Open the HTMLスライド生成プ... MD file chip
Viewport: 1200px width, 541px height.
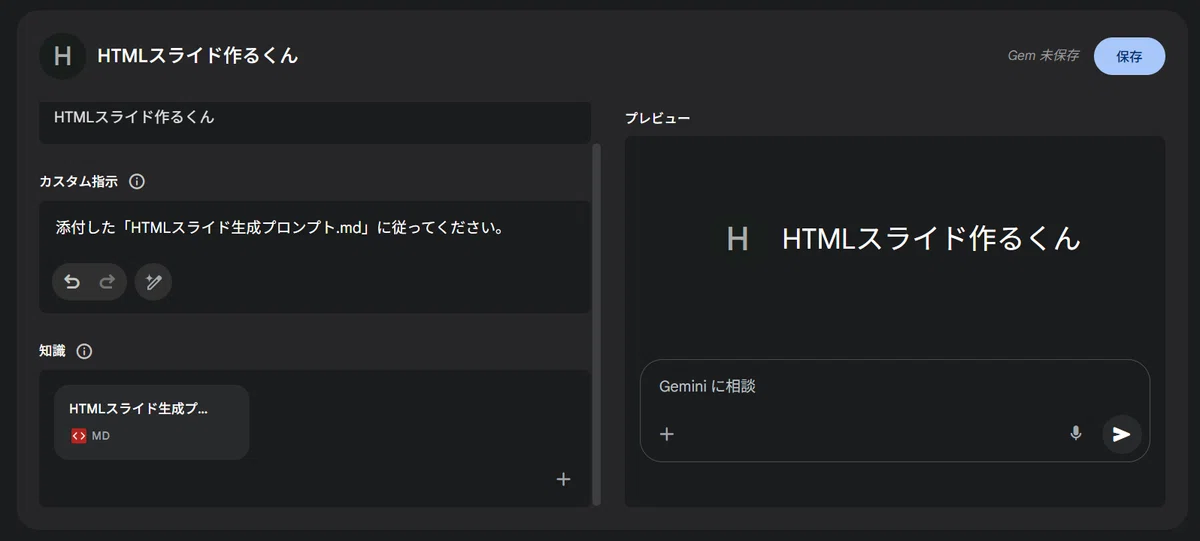coord(151,422)
